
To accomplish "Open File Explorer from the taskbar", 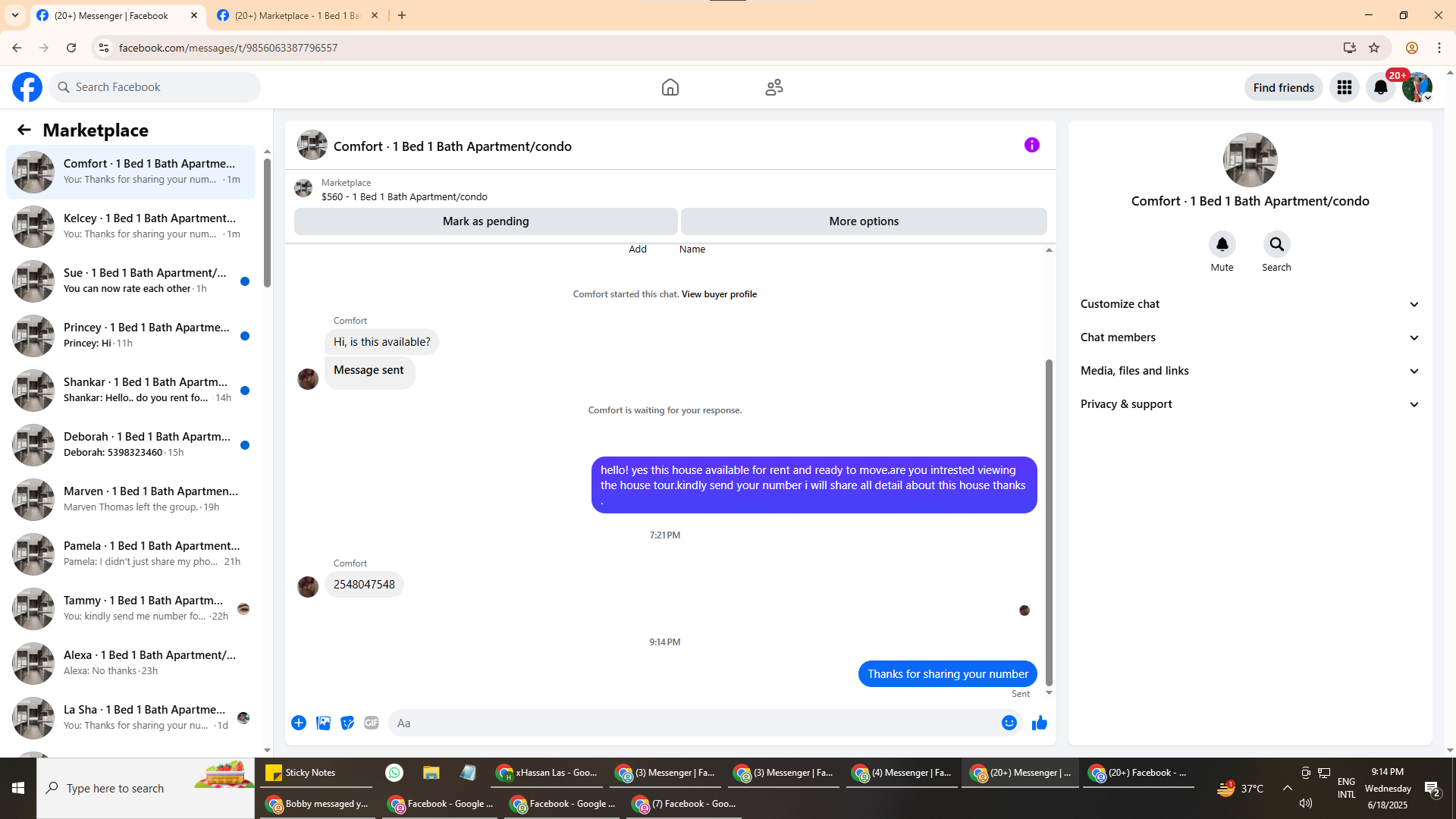I will (x=431, y=773).
